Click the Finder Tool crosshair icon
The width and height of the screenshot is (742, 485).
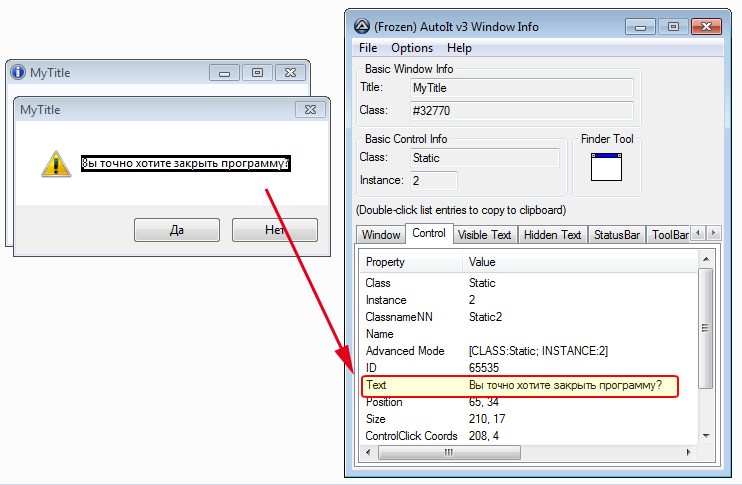pyautogui.click(x=606, y=166)
